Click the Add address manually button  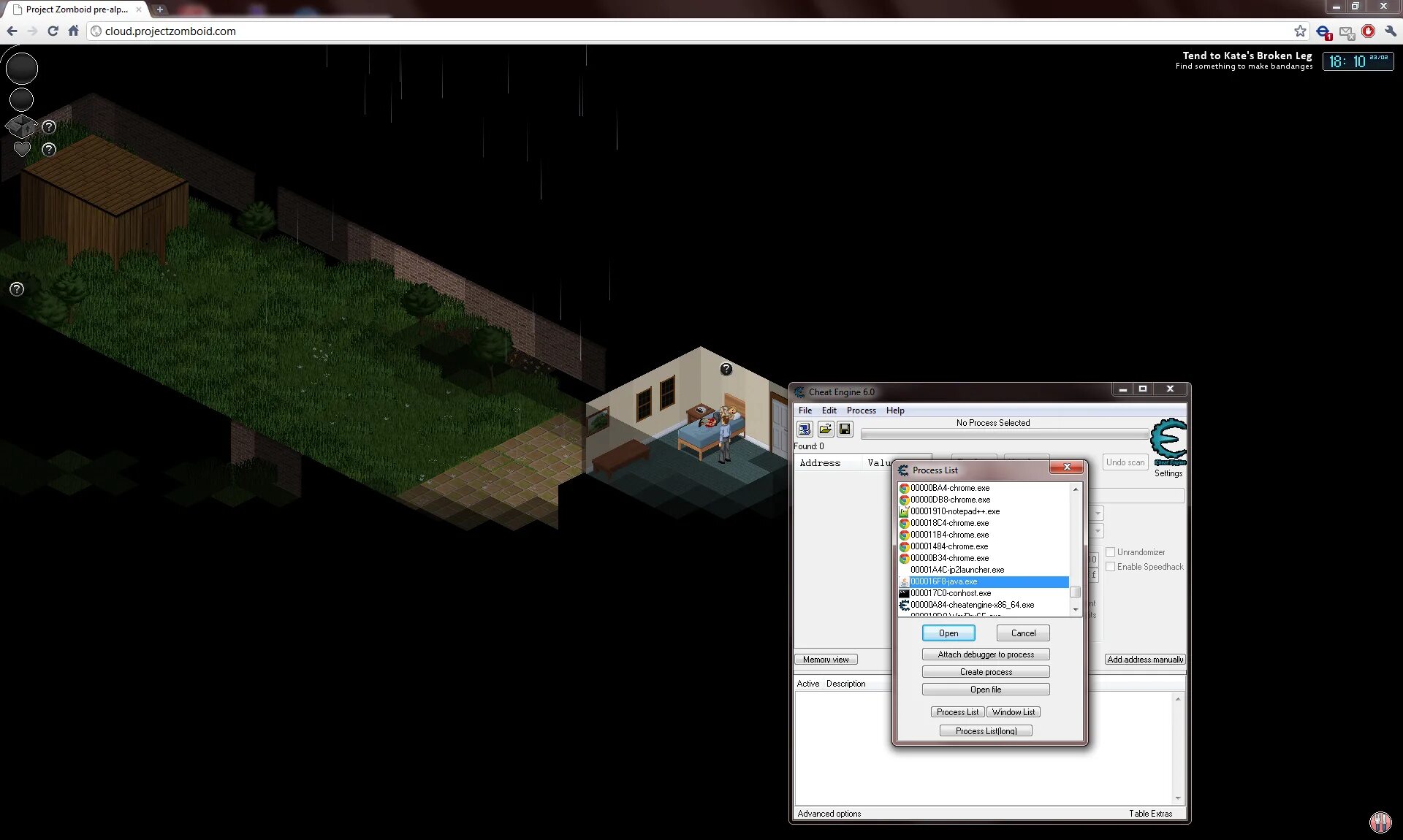(x=1144, y=659)
